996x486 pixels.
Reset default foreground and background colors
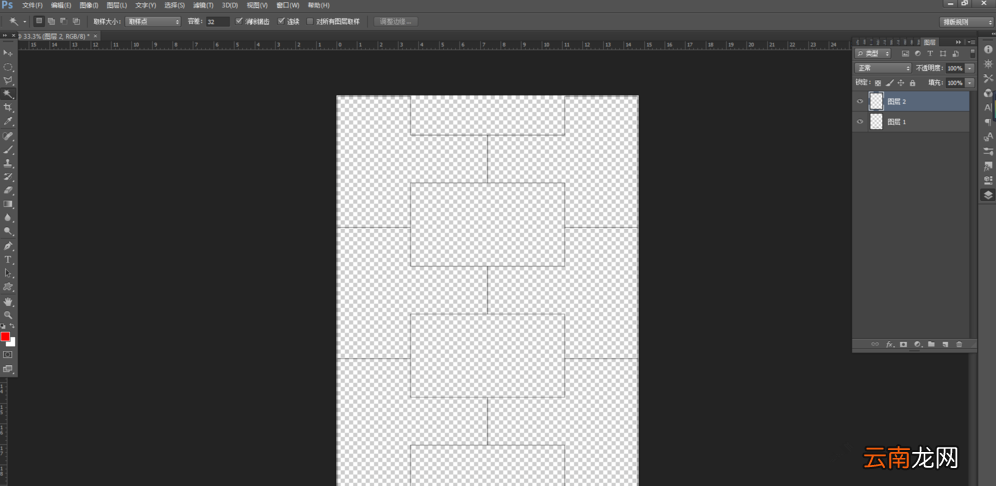click(x=3, y=326)
